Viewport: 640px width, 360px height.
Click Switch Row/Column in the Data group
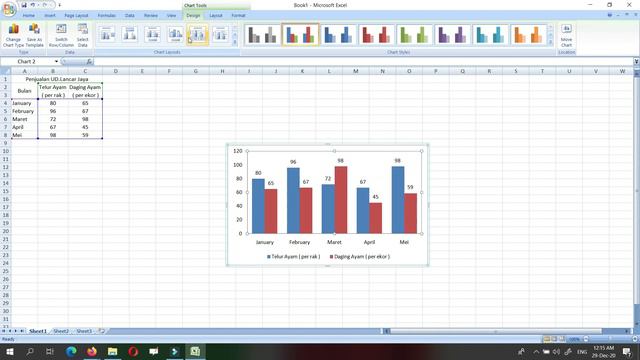pos(61,35)
